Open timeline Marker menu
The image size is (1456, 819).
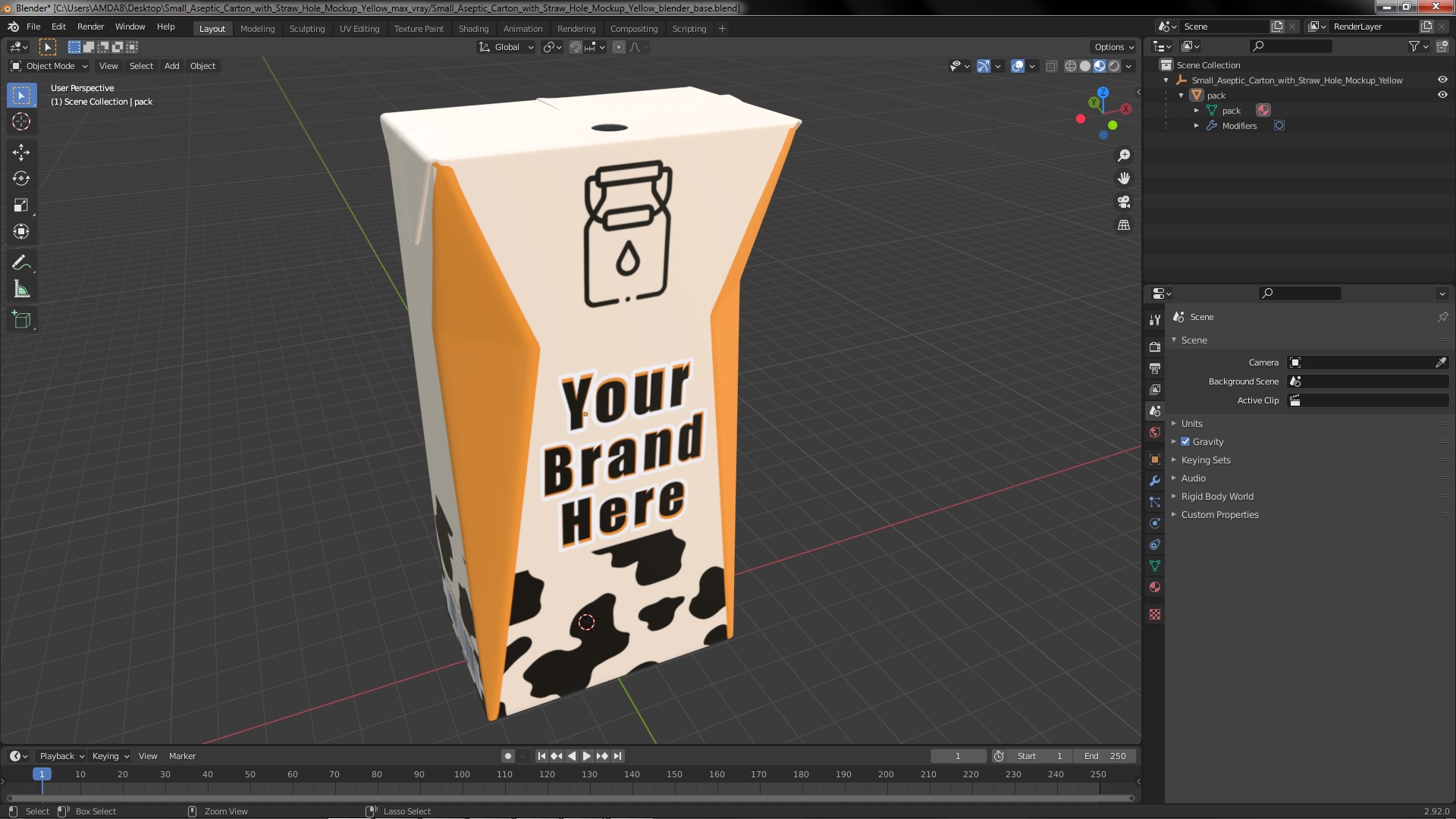point(182,756)
